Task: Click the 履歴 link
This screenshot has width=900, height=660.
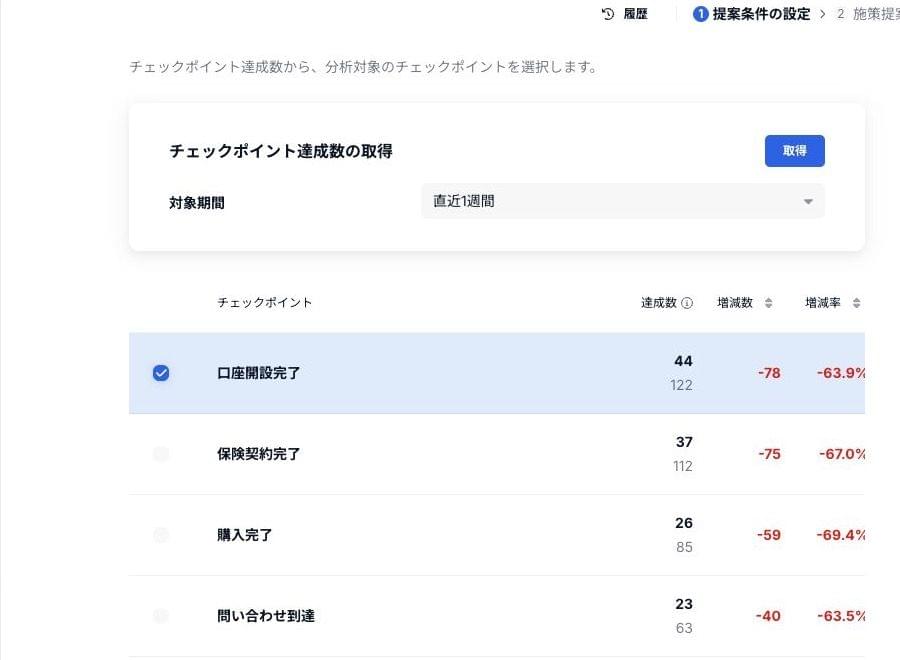Action: (x=635, y=14)
